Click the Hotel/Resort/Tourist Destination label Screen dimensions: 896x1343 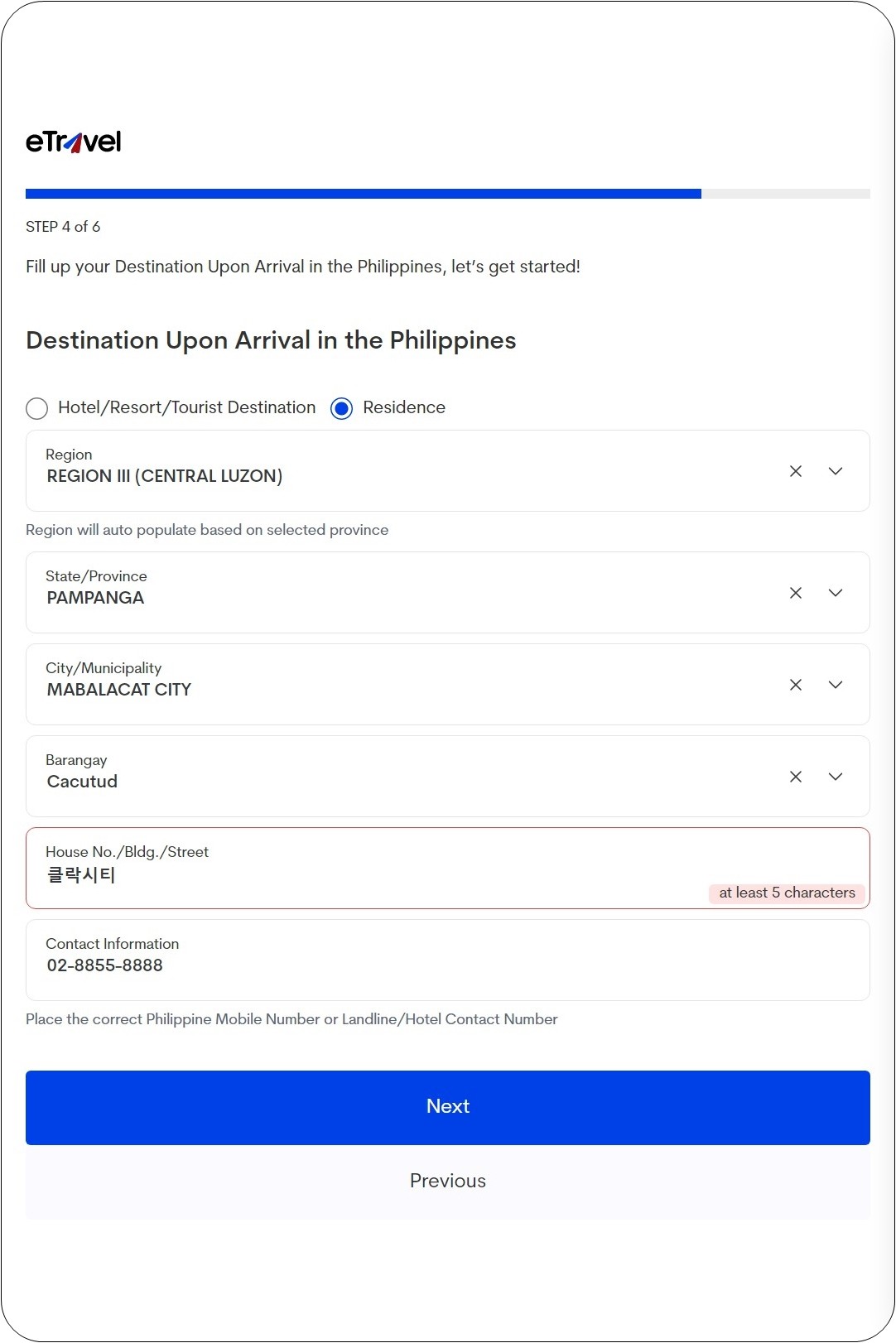(x=187, y=407)
